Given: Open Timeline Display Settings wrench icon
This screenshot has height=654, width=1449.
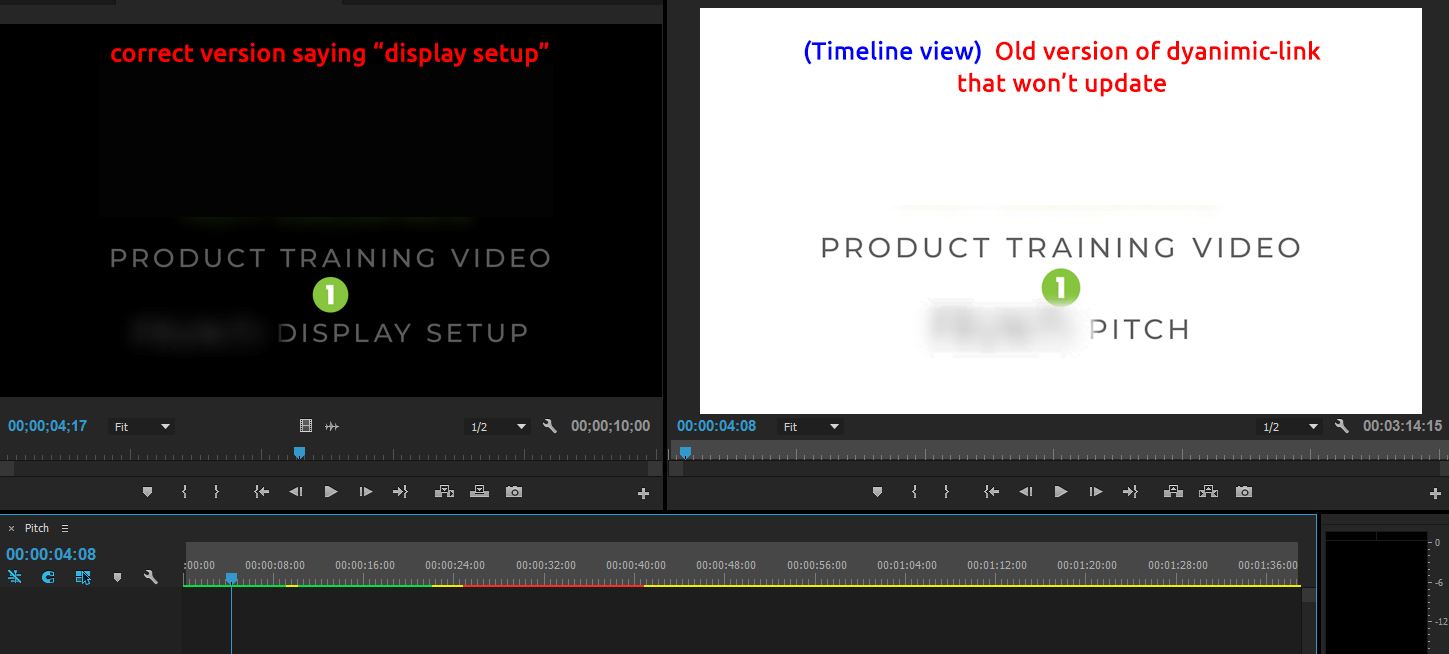Looking at the screenshot, I should pos(148,577).
